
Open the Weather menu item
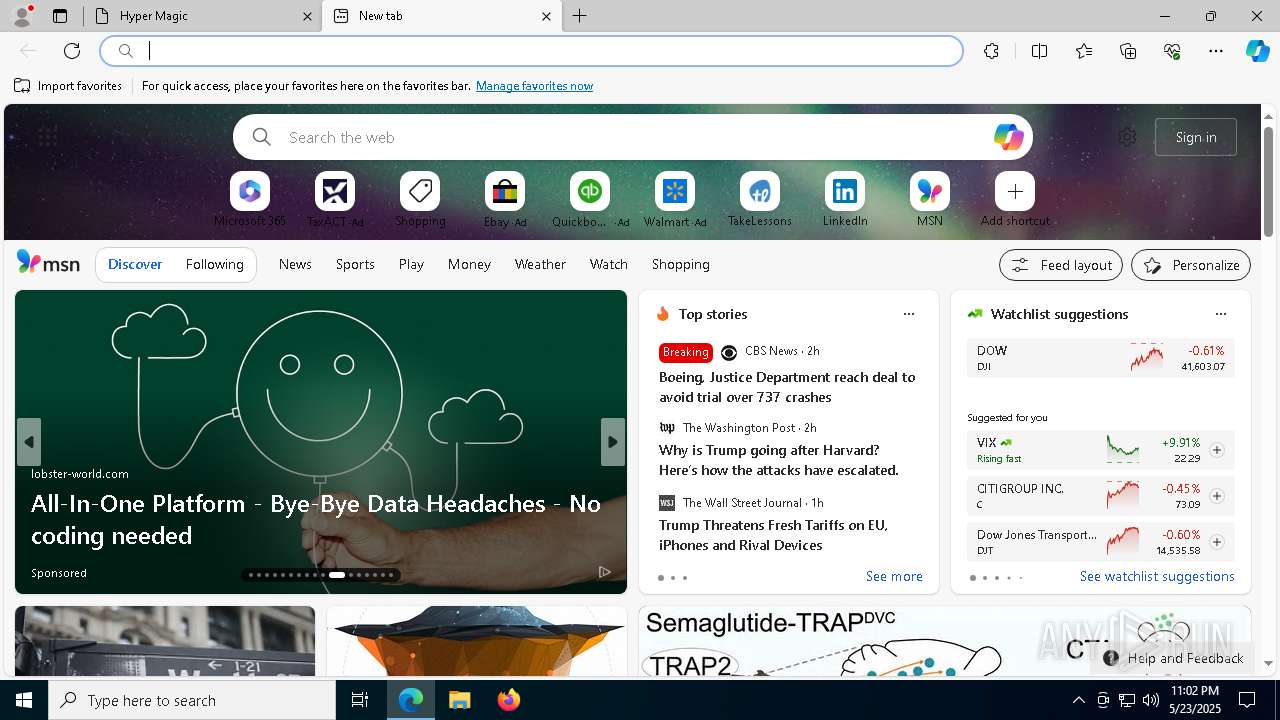(540, 264)
